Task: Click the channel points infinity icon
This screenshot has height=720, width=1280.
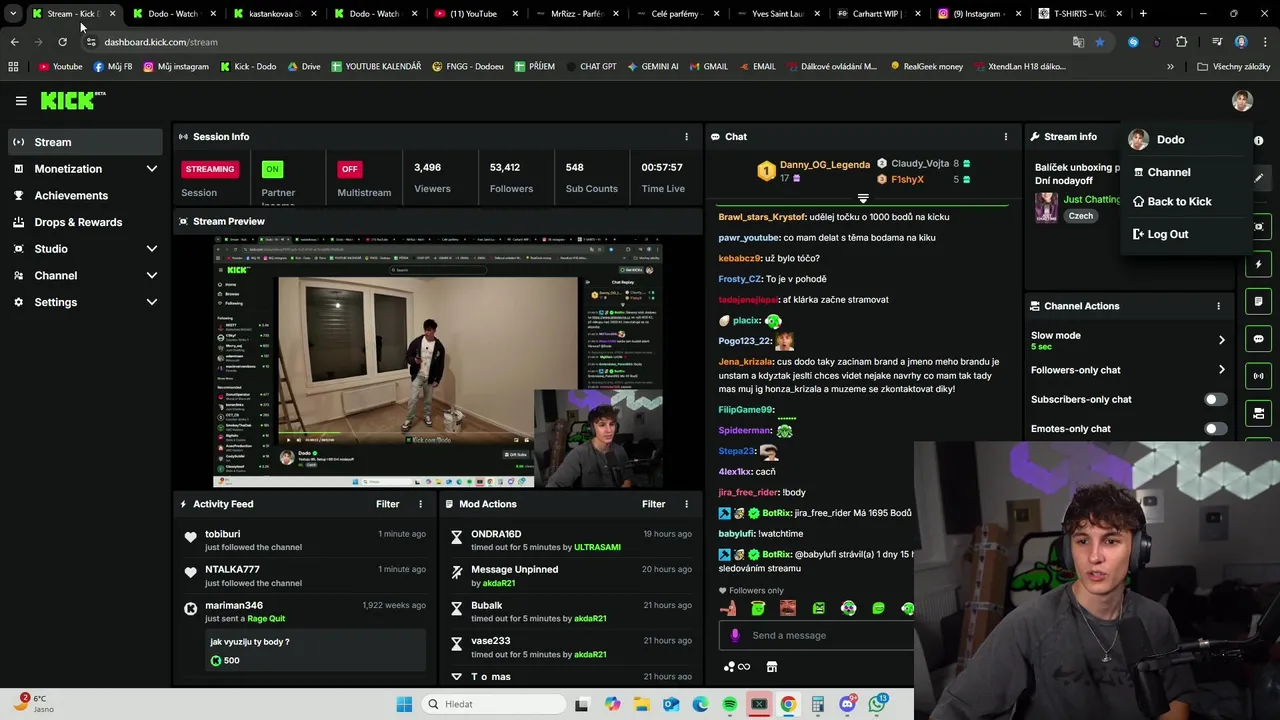Action: pyautogui.click(x=737, y=667)
